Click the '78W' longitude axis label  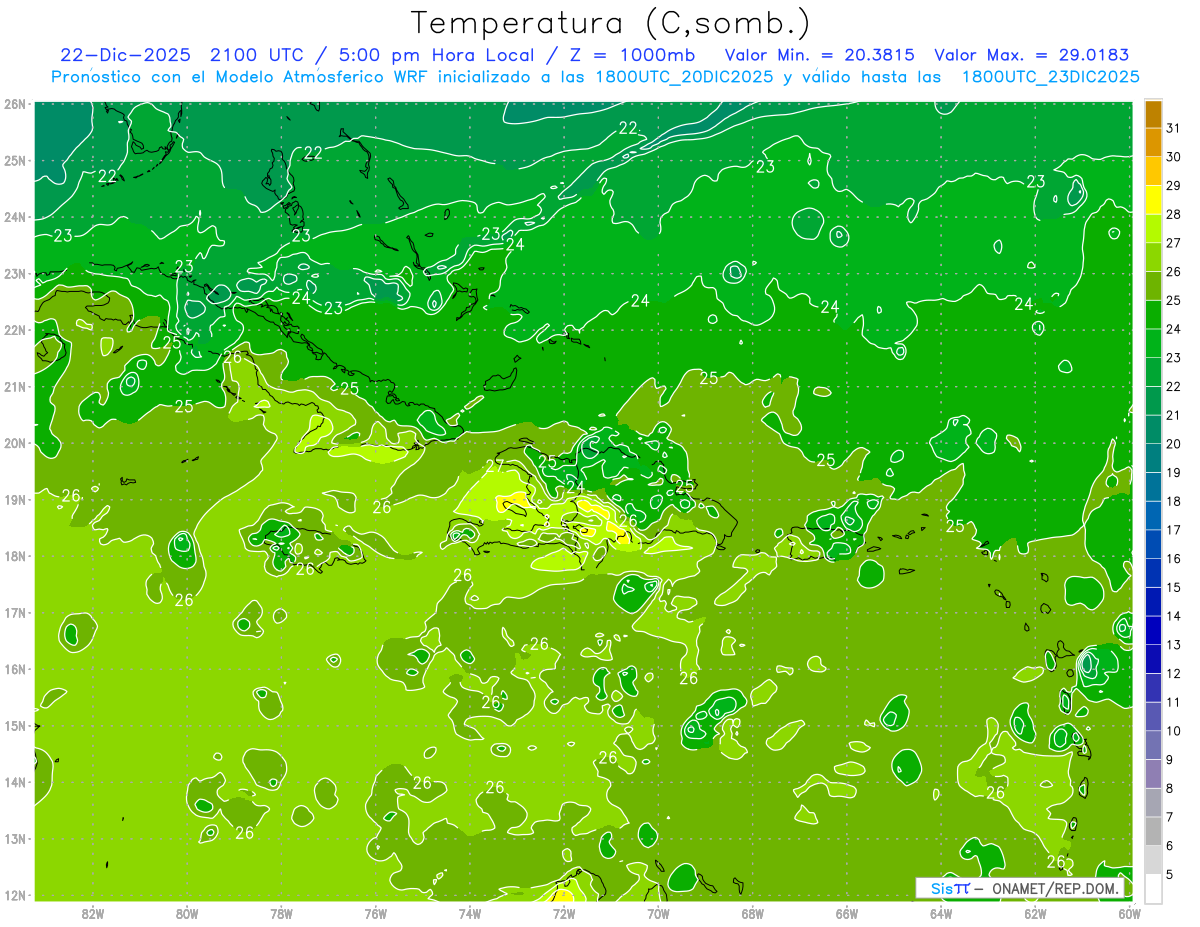tap(281, 912)
